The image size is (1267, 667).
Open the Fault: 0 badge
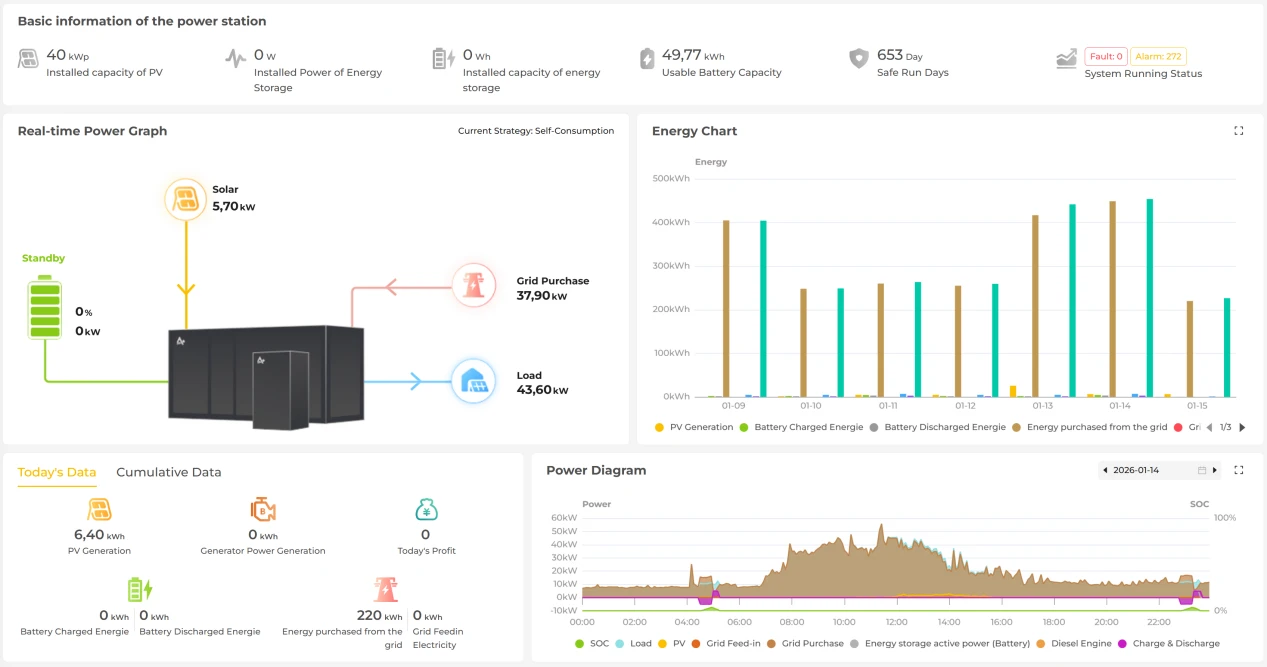click(x=1106, y=57)
